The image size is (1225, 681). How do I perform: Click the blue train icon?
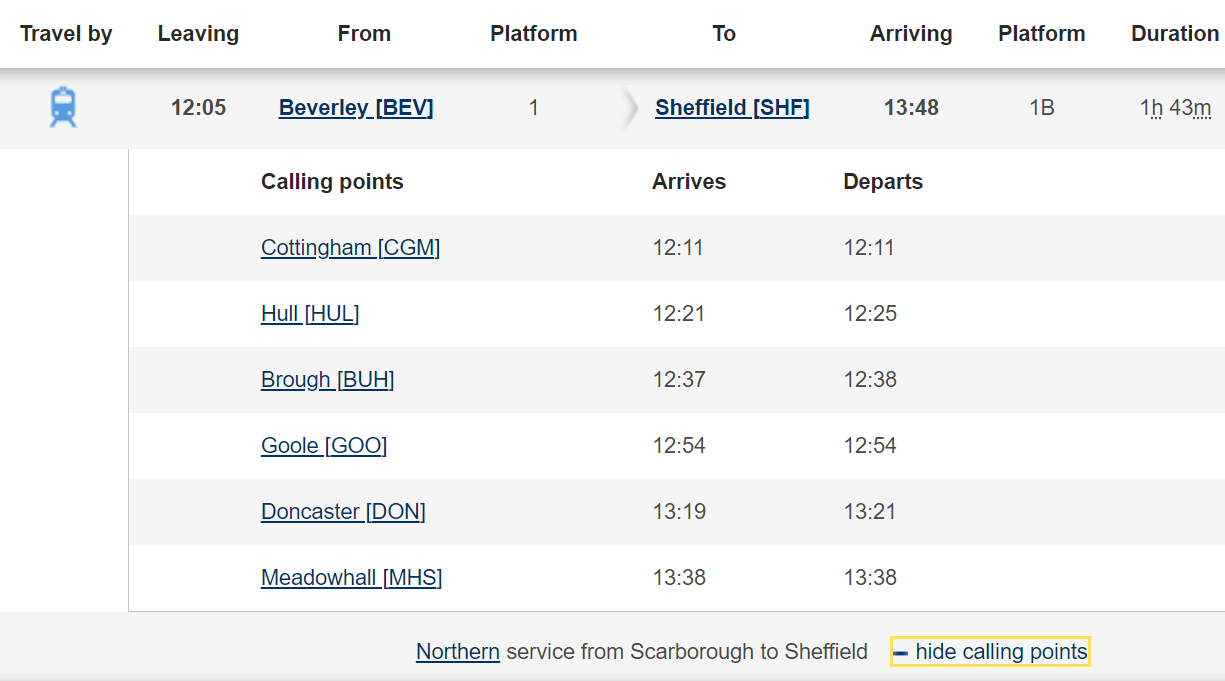[x=63, y=107]
